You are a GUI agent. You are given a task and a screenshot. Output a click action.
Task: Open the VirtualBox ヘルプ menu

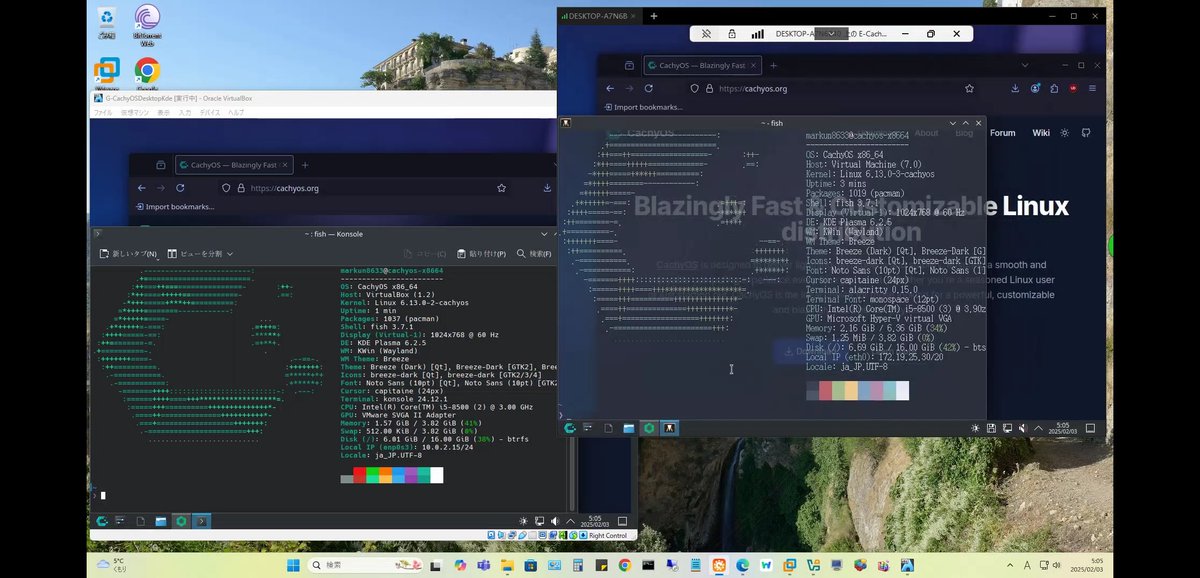point(236,112)
